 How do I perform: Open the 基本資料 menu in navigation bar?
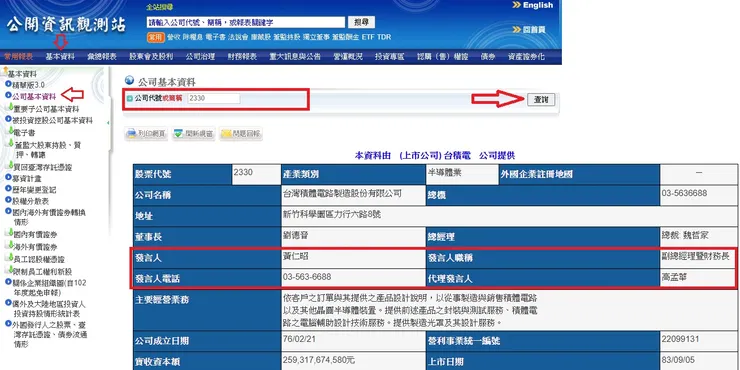60,57
